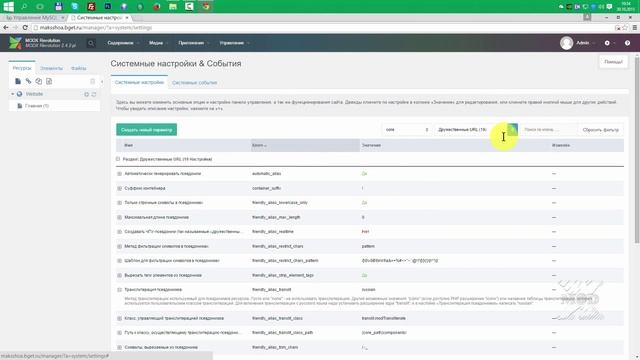
Task: Open the Windows Start button
Action: coord(9,6)
